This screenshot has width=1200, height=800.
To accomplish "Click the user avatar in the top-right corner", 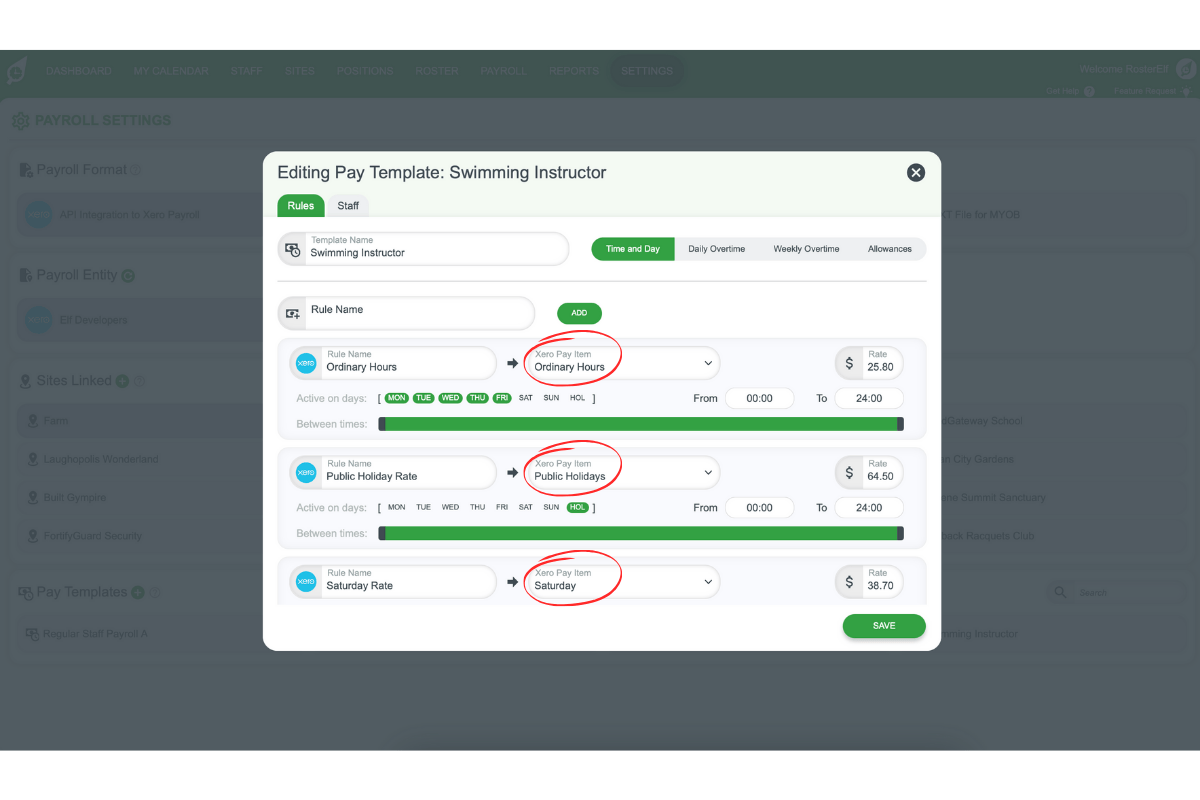I will point(1186,68).
